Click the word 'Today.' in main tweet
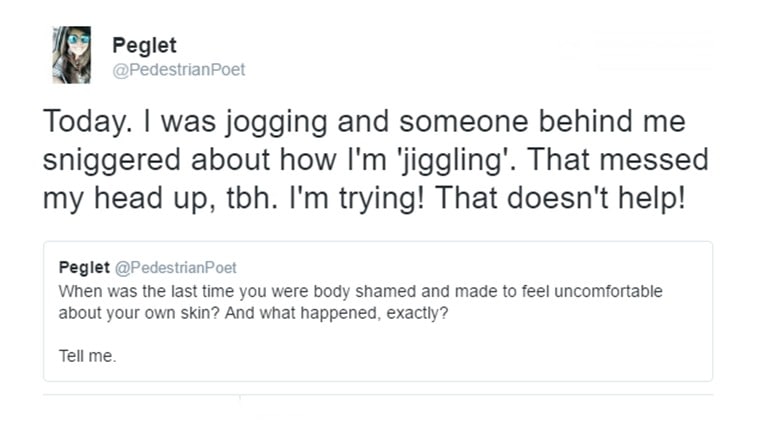 coord(88,121)
